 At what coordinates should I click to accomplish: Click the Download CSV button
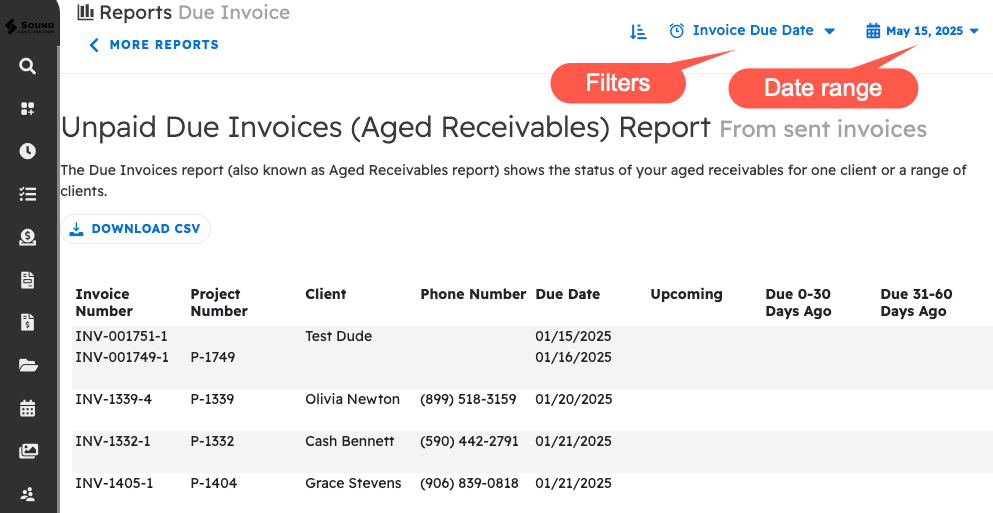click(136, 229)
